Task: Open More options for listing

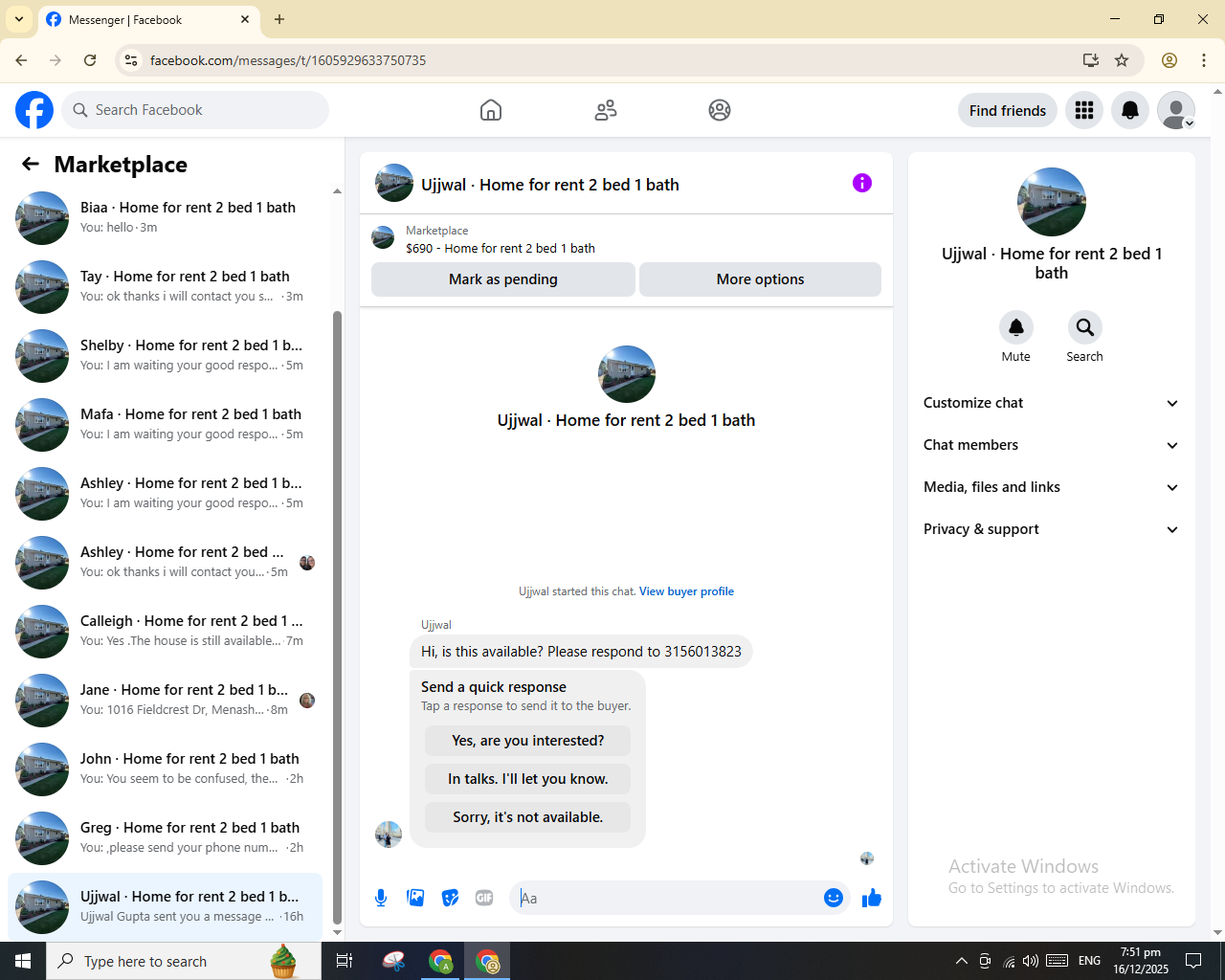Action: pyautogui.click(x=760, y=279)
